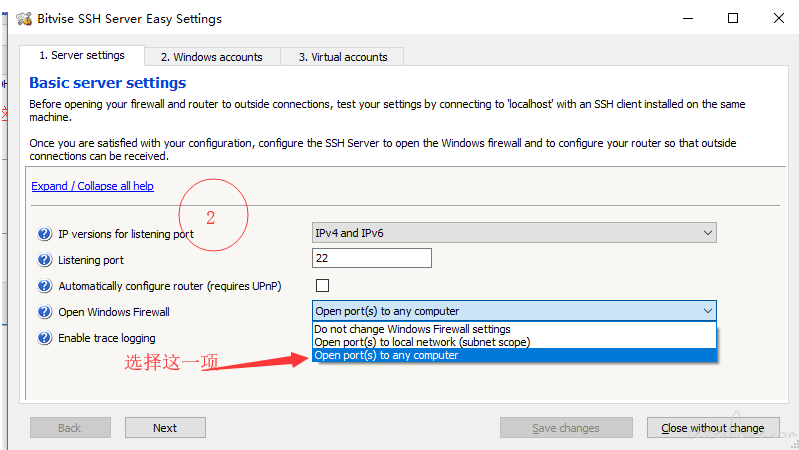Click the Bitvise app icon in title bar
Viewport: 799px width, 450px height.
click(24, 19)
